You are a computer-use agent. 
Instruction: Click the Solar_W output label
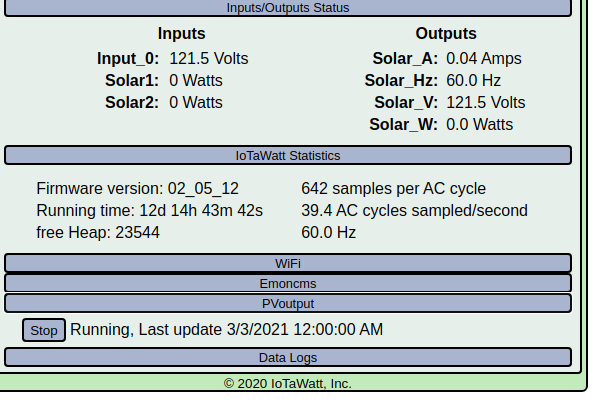[x=403, y=125]
